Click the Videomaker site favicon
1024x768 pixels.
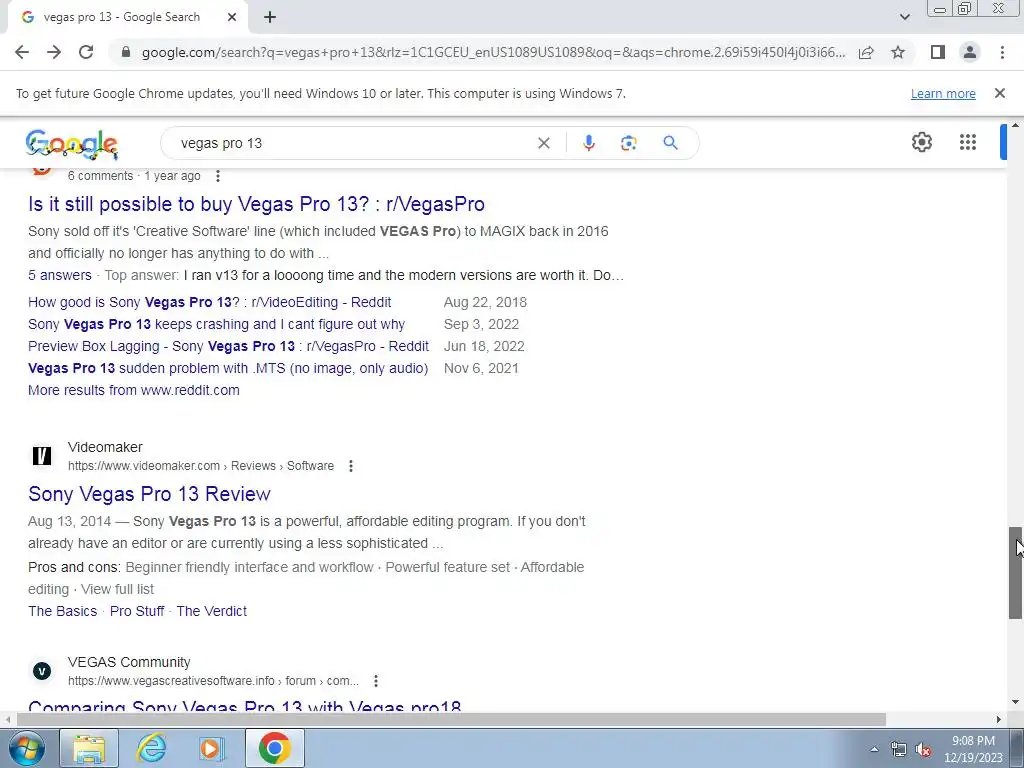42,456
